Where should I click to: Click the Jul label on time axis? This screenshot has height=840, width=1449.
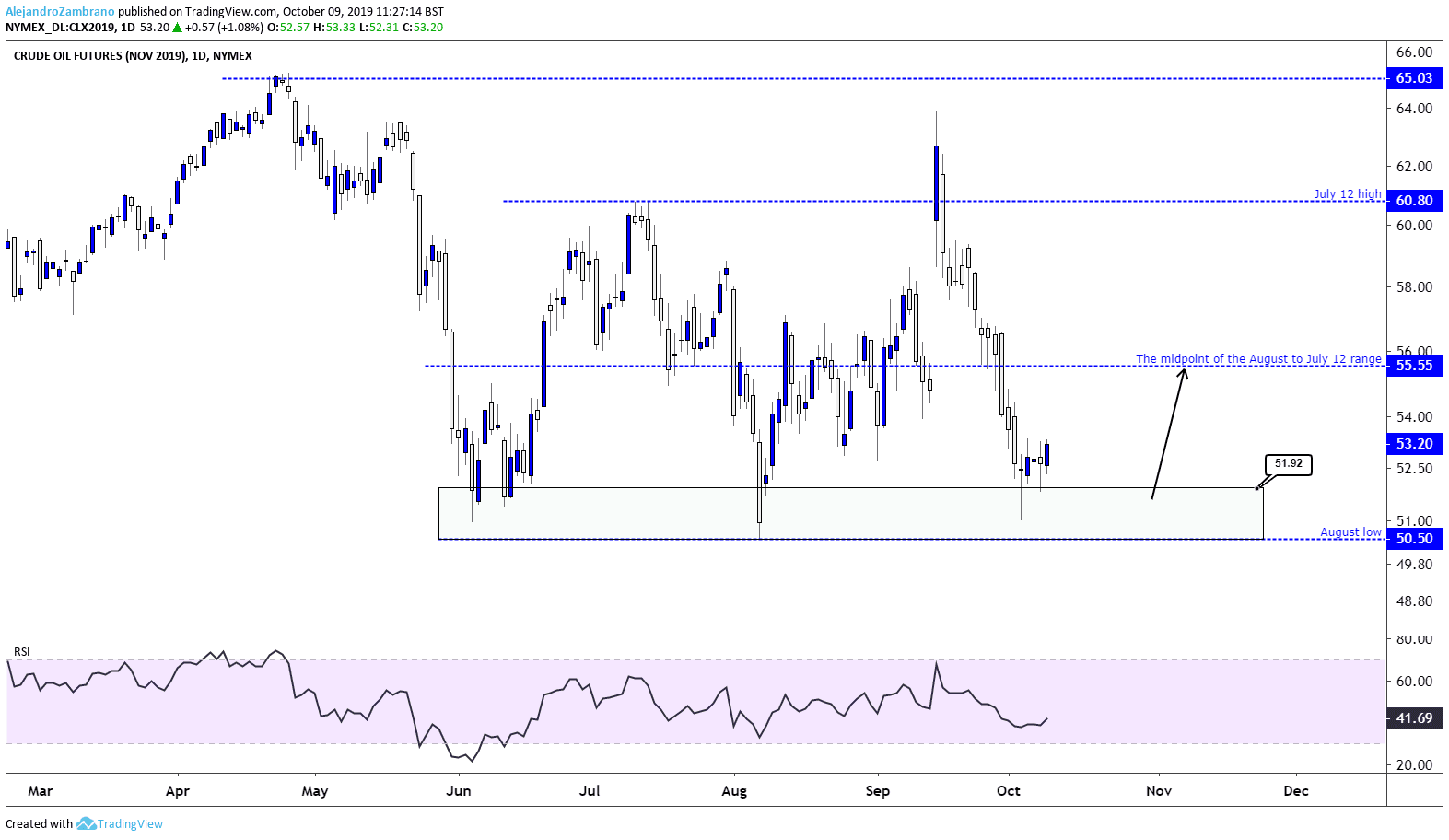pos(590,791)
